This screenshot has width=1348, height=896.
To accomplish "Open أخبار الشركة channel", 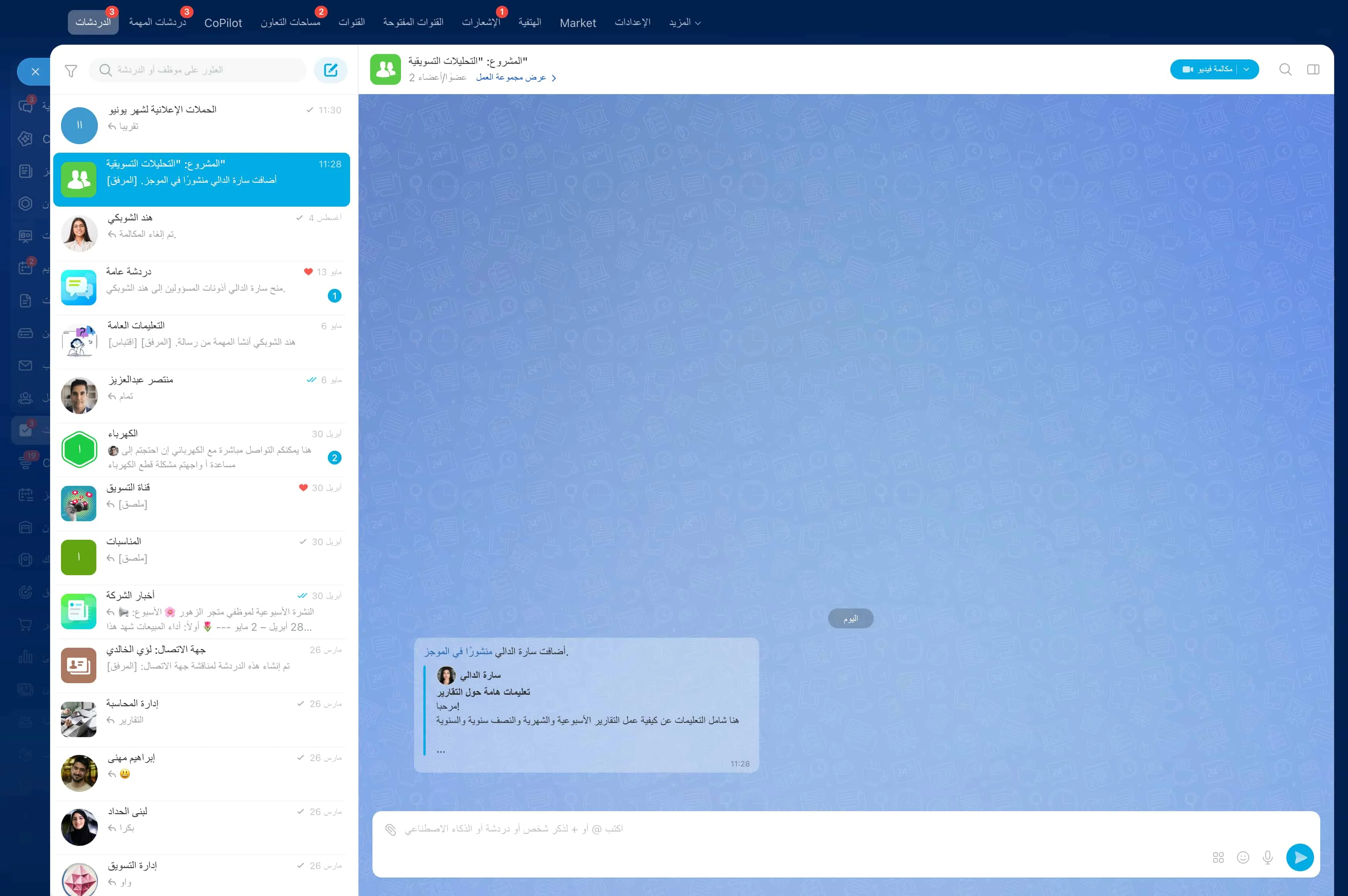I will (x=201, y=611).
